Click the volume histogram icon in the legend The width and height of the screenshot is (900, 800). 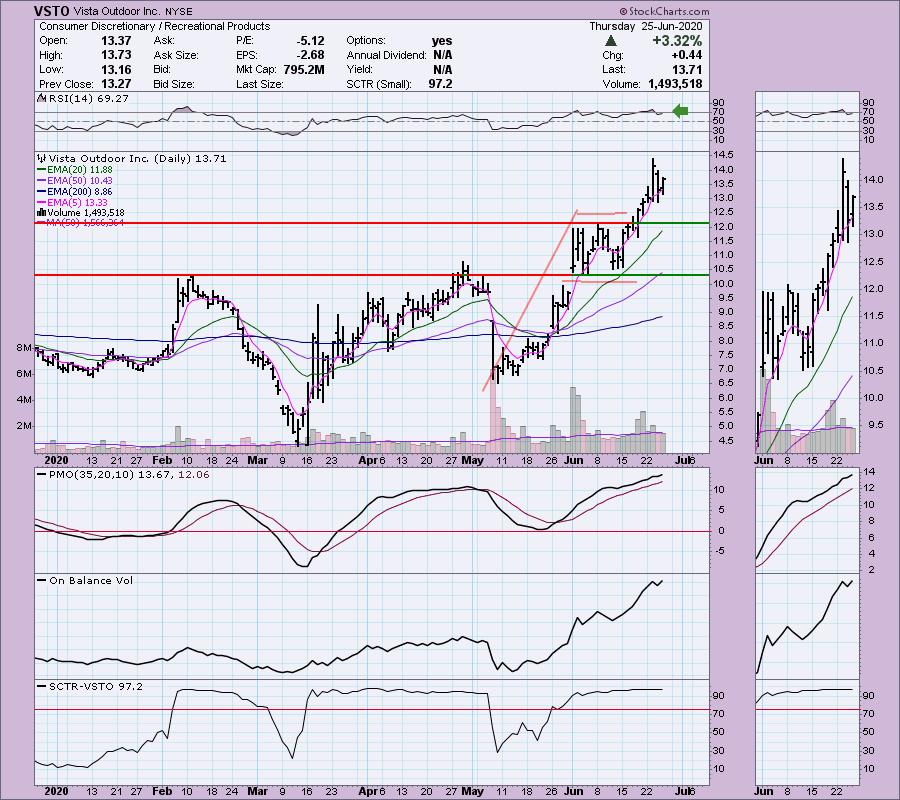[x=41, y=212]
